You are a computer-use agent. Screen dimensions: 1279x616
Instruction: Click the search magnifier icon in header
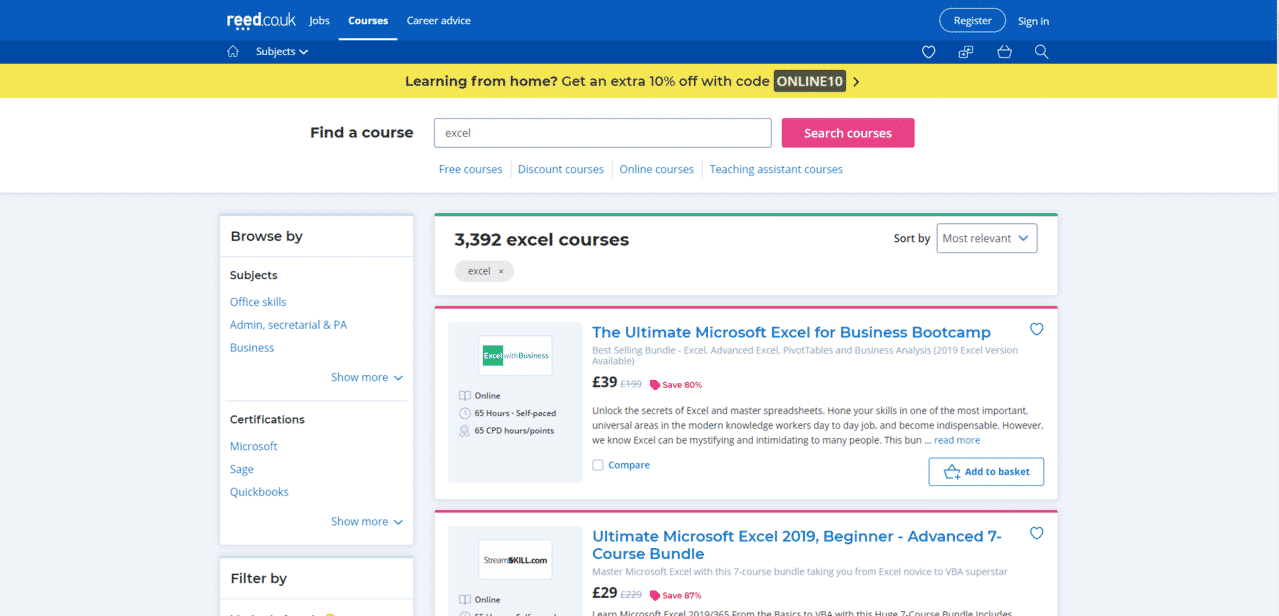pyautogui.click(x=1041, y=52)
